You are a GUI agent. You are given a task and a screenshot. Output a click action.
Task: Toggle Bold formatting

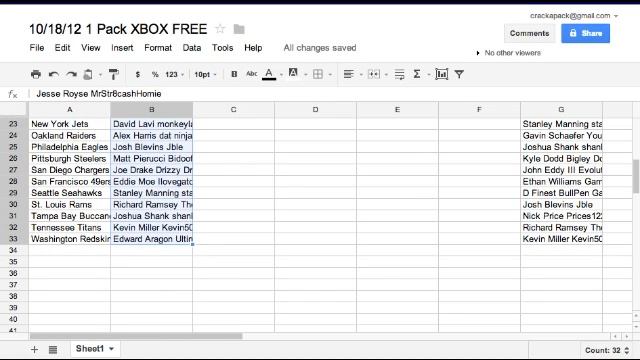point(234,74)
